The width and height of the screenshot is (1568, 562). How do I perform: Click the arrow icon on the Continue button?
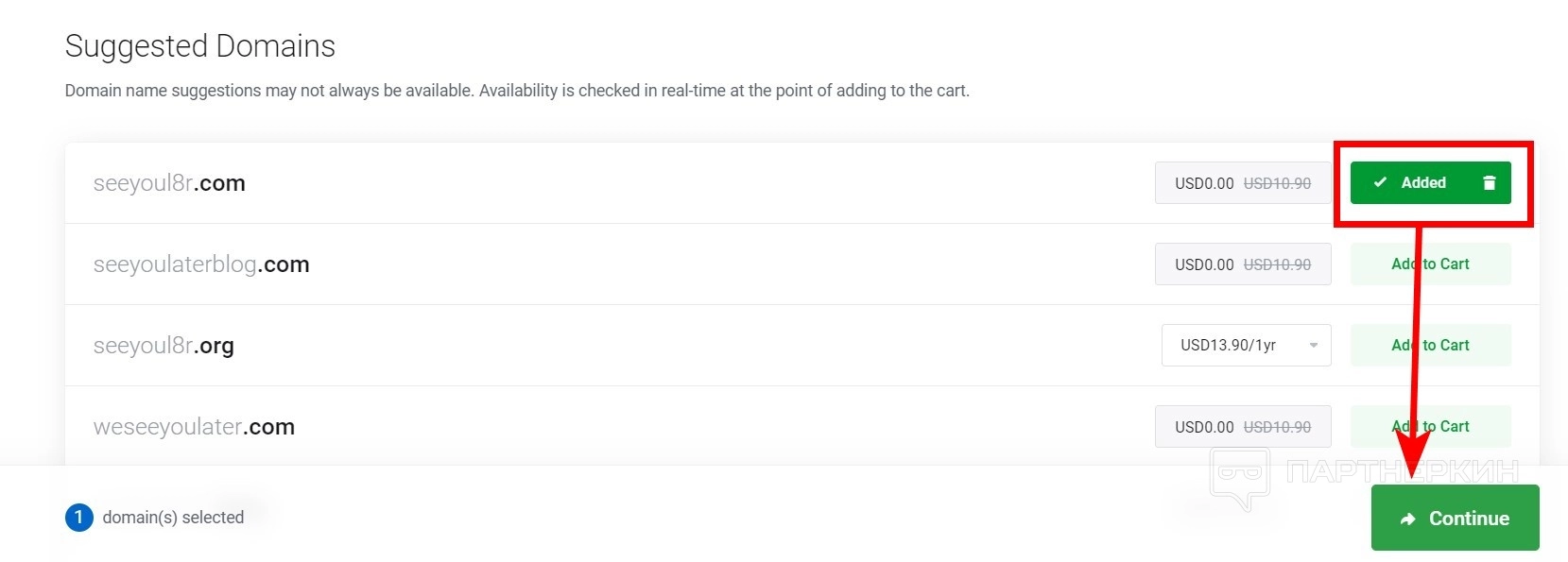point(1408,519)
